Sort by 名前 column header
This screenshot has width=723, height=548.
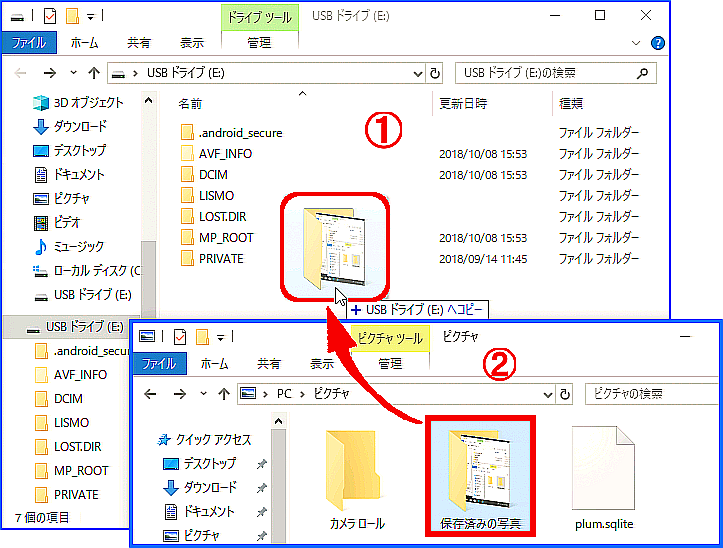[190, 103]
